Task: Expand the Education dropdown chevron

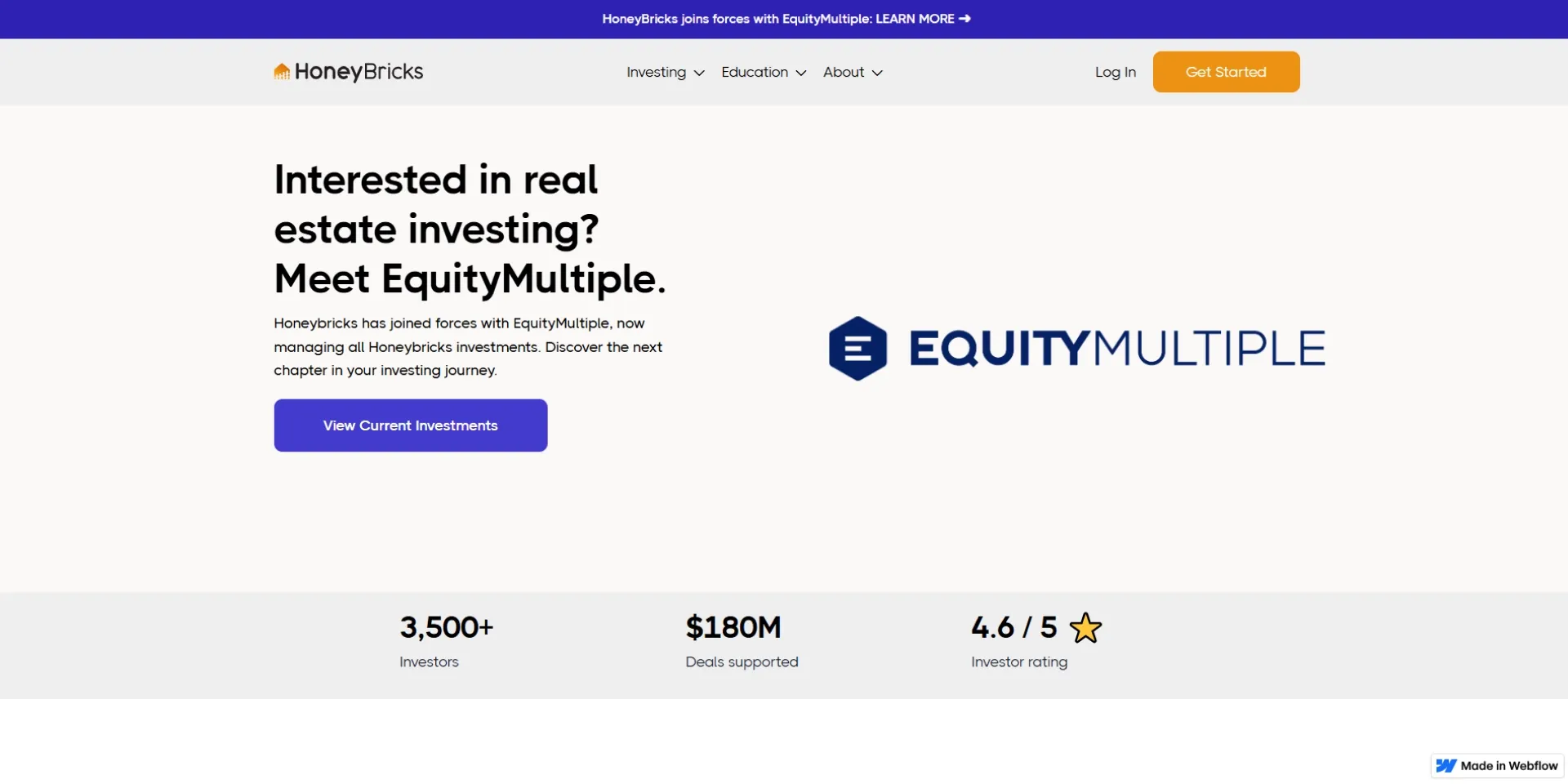Action: click(801, 73)
